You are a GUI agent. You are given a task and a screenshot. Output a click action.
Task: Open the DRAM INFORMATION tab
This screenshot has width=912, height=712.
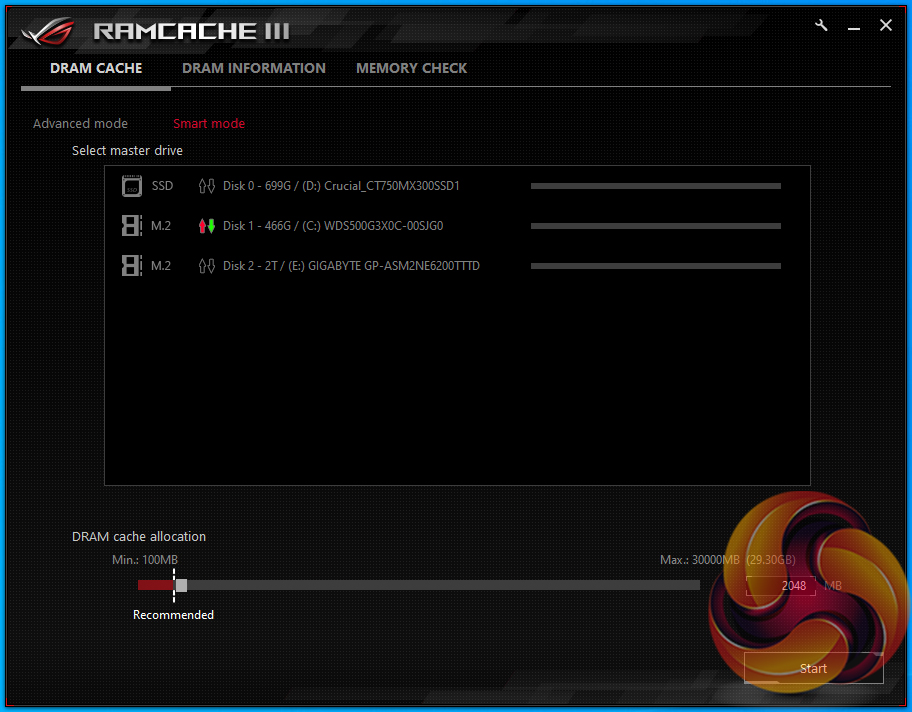(254, 69)
